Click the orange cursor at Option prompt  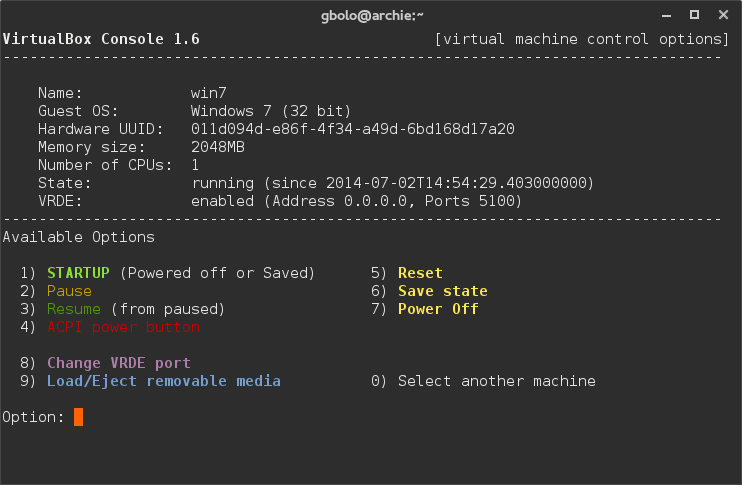coord(79,417)
